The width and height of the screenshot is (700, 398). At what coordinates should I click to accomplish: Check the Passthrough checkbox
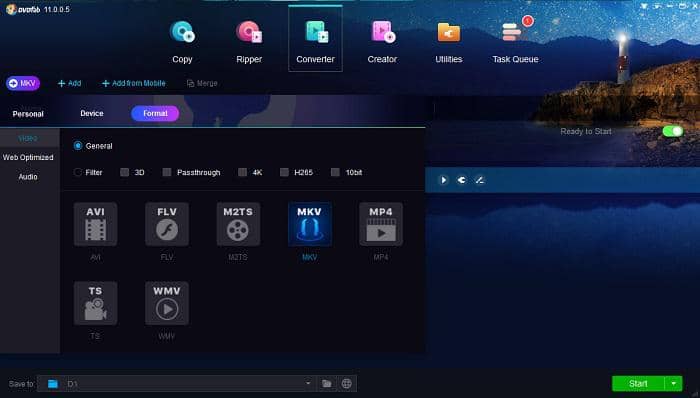(167, 172)
